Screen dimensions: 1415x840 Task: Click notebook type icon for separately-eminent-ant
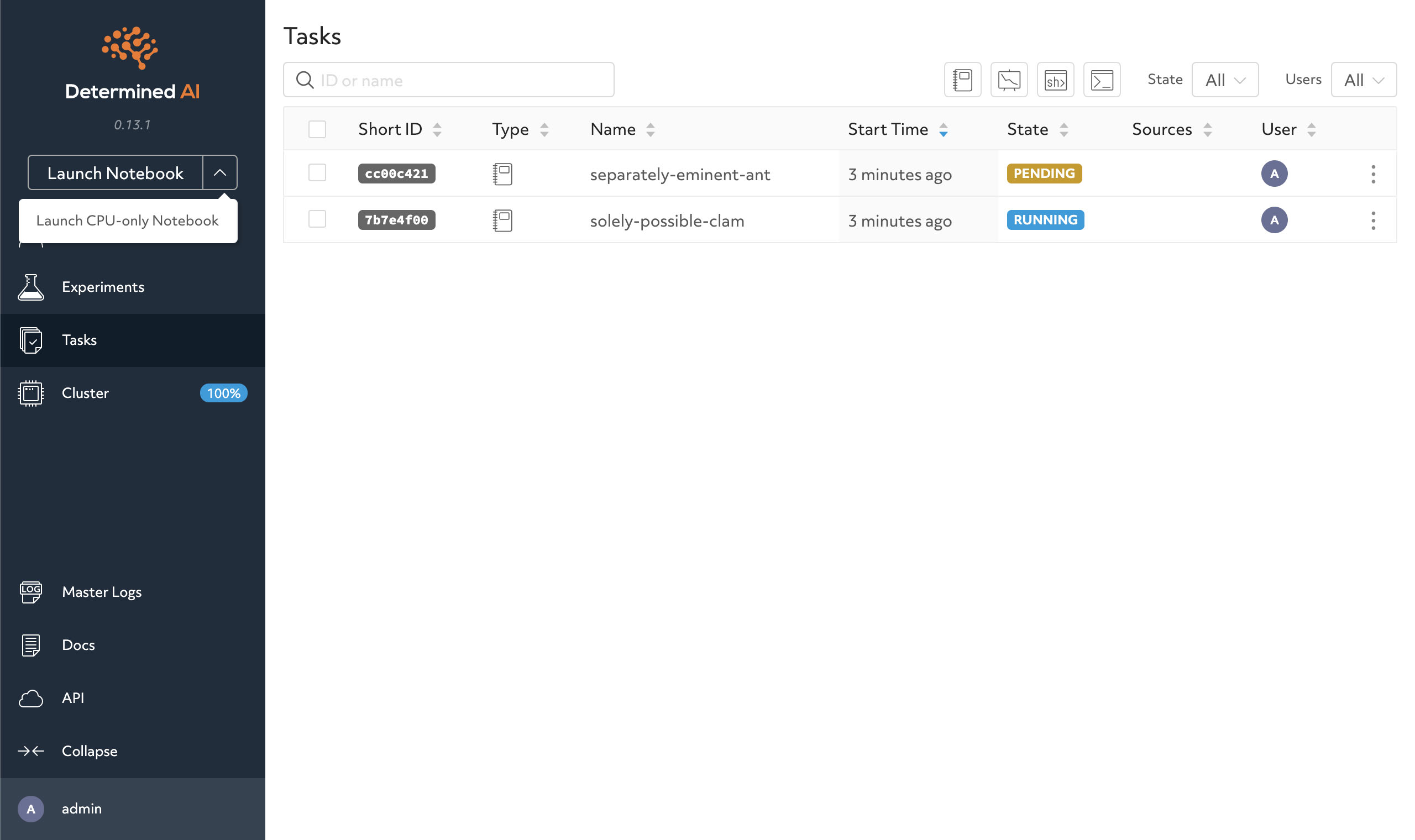[x=502, y=174]
